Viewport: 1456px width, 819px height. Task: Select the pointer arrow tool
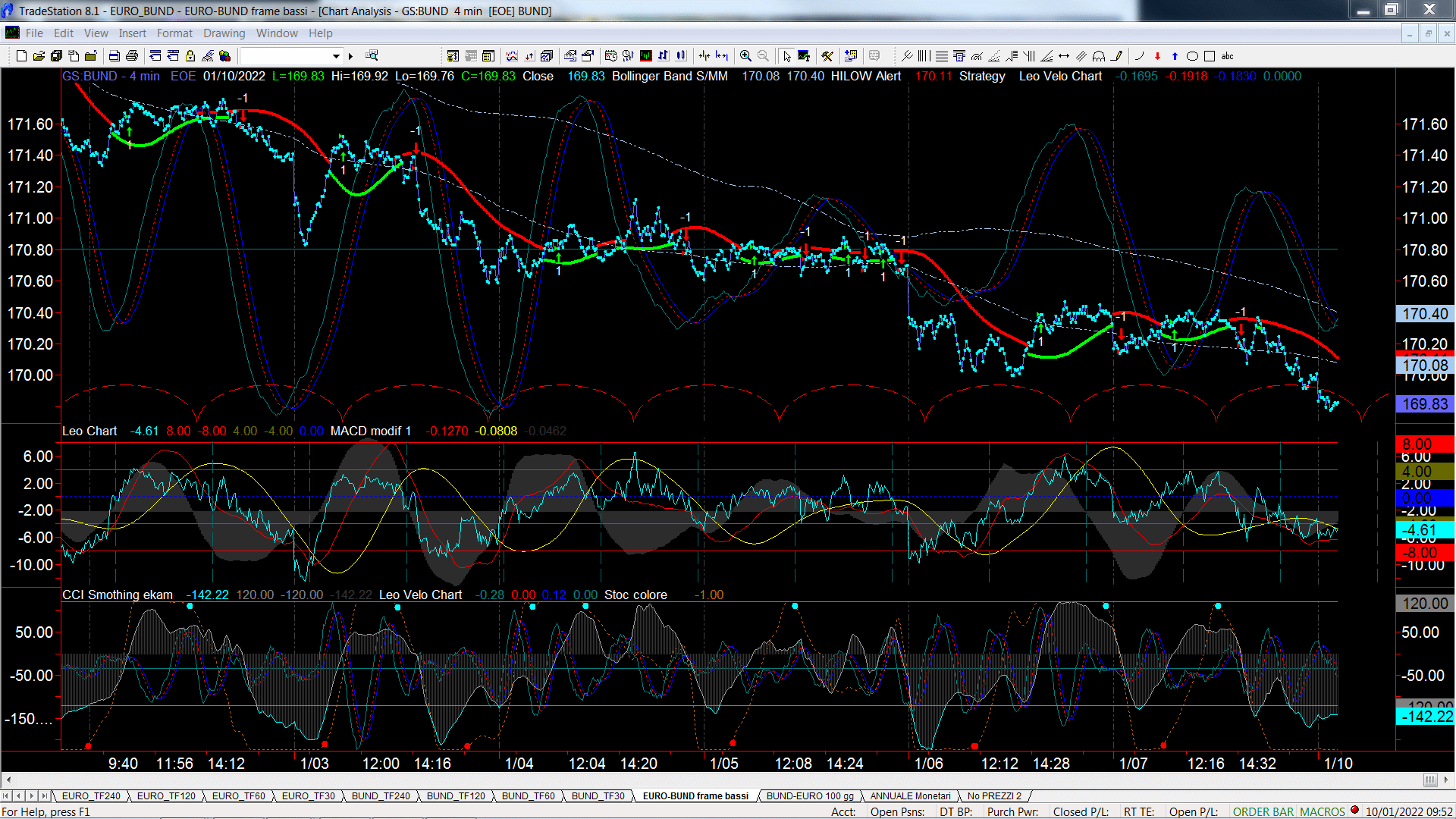click(x=786, y=56)
